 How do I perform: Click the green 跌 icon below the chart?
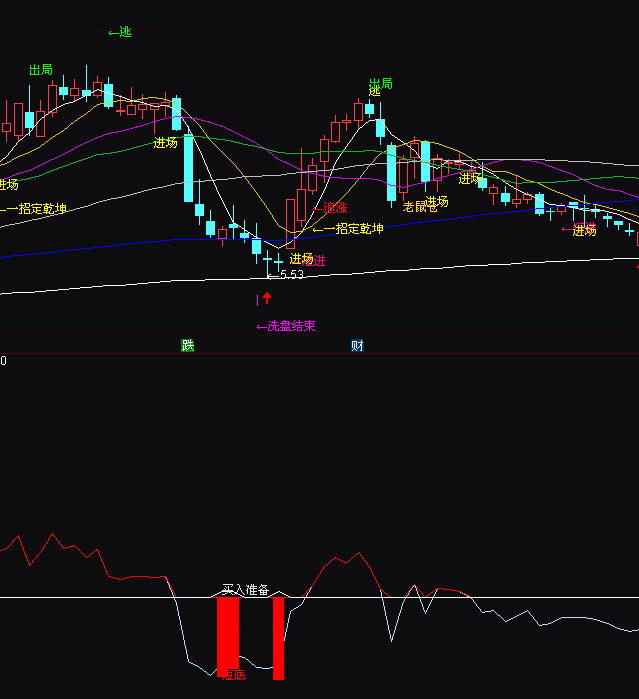188,346
